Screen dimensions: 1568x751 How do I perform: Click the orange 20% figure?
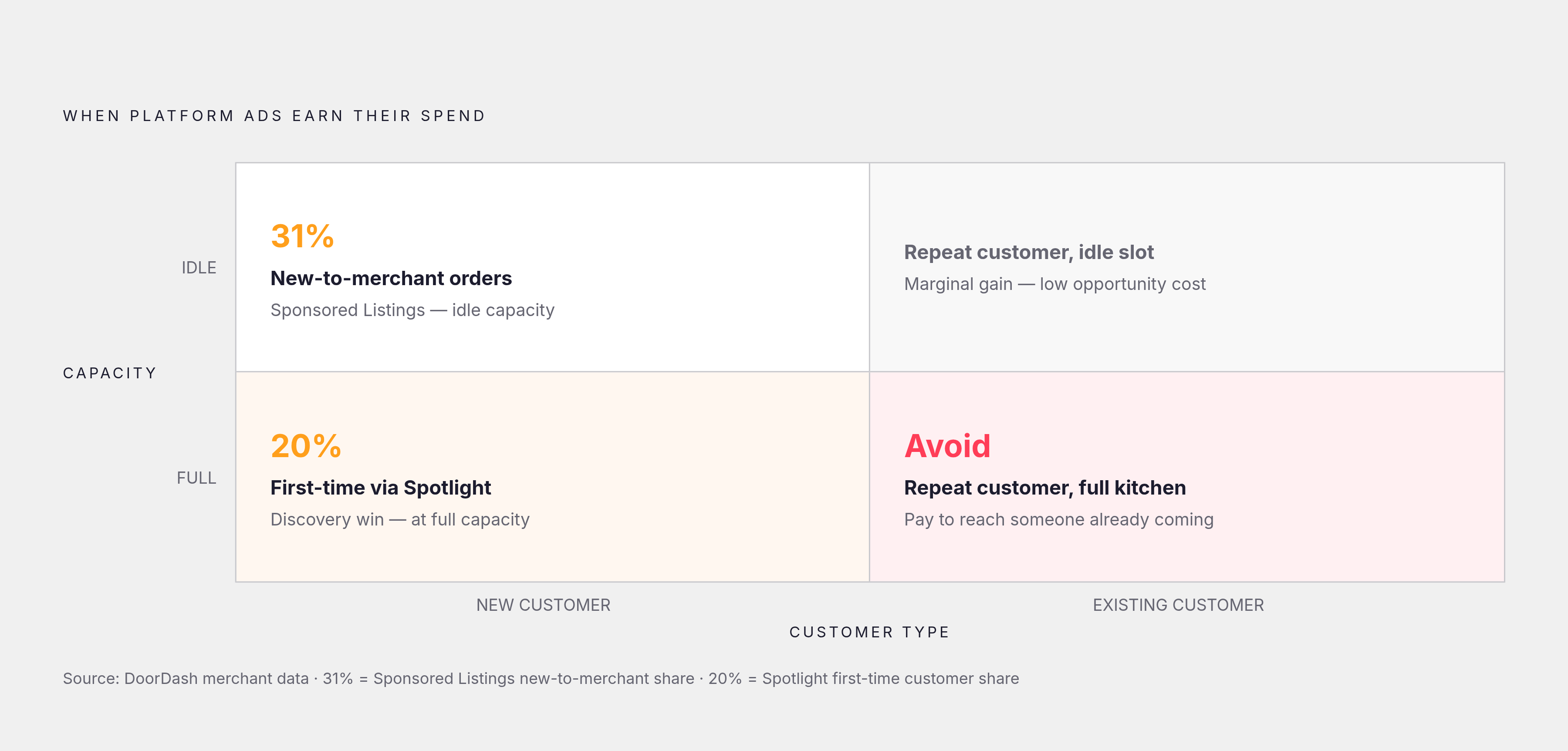(306, 446)
